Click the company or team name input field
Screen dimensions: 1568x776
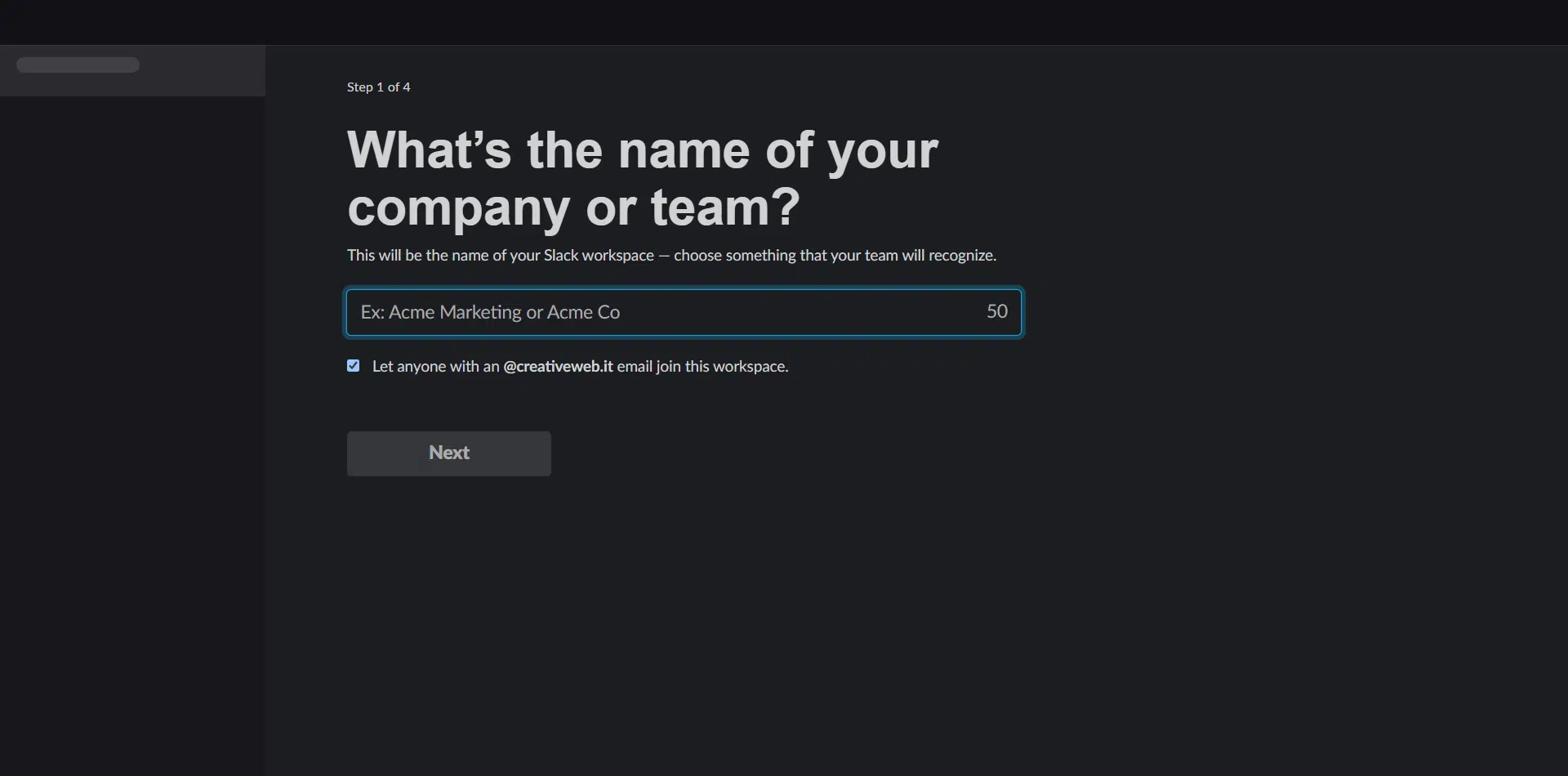pyautogui.click(x=684, y=312)
